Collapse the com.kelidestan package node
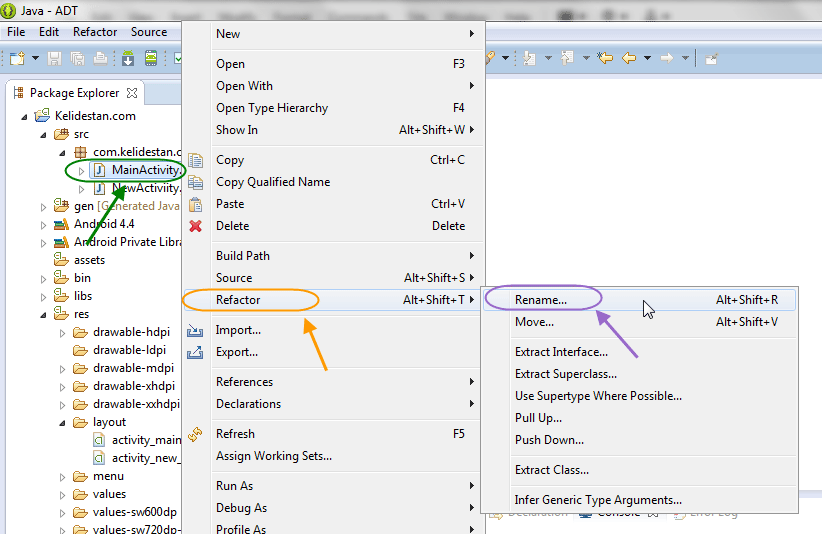 (62, 153)
